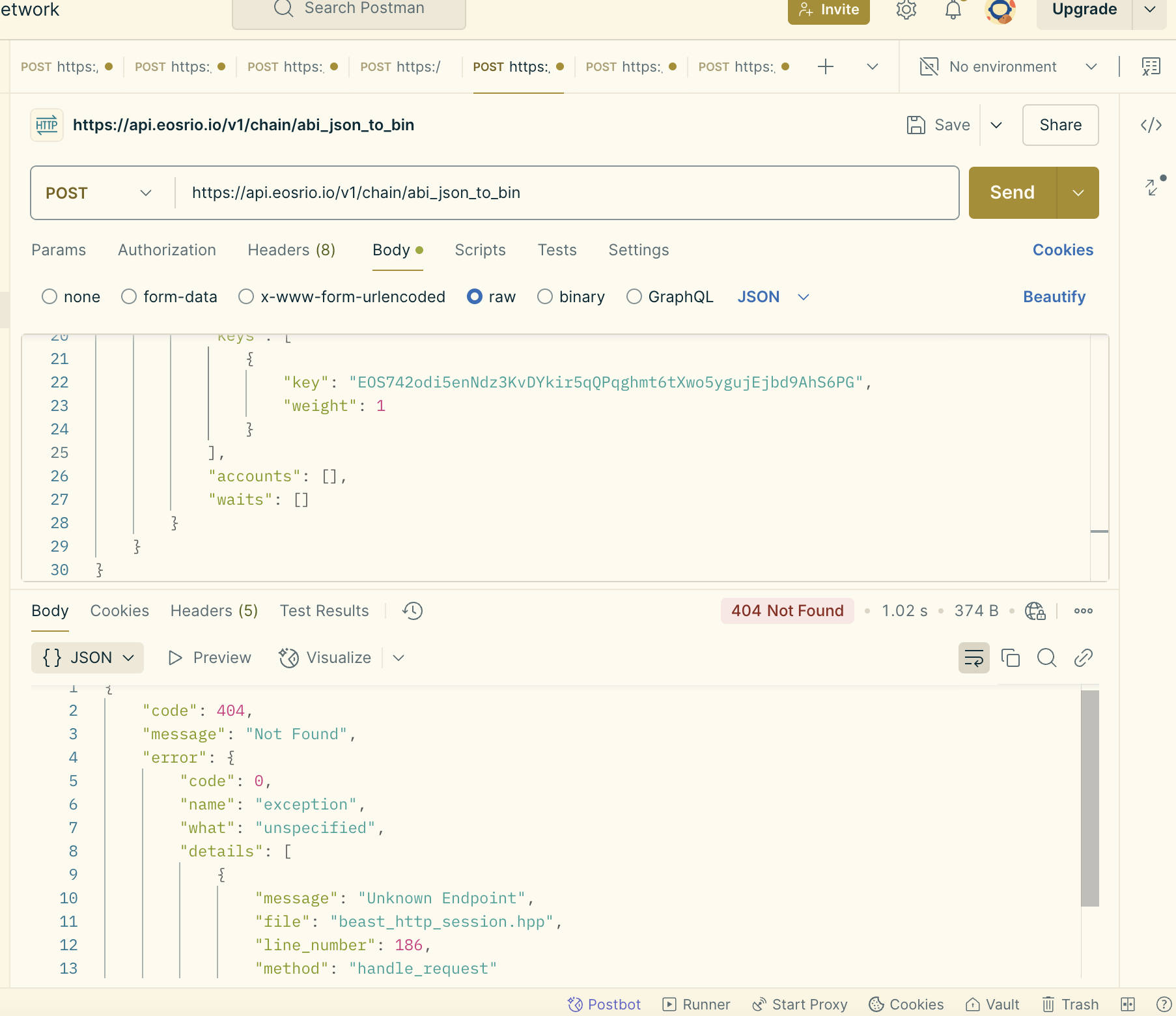Open the response more options ellipsis
Viewport: 1176px width, 1016px height.
tap(1084, 611)
